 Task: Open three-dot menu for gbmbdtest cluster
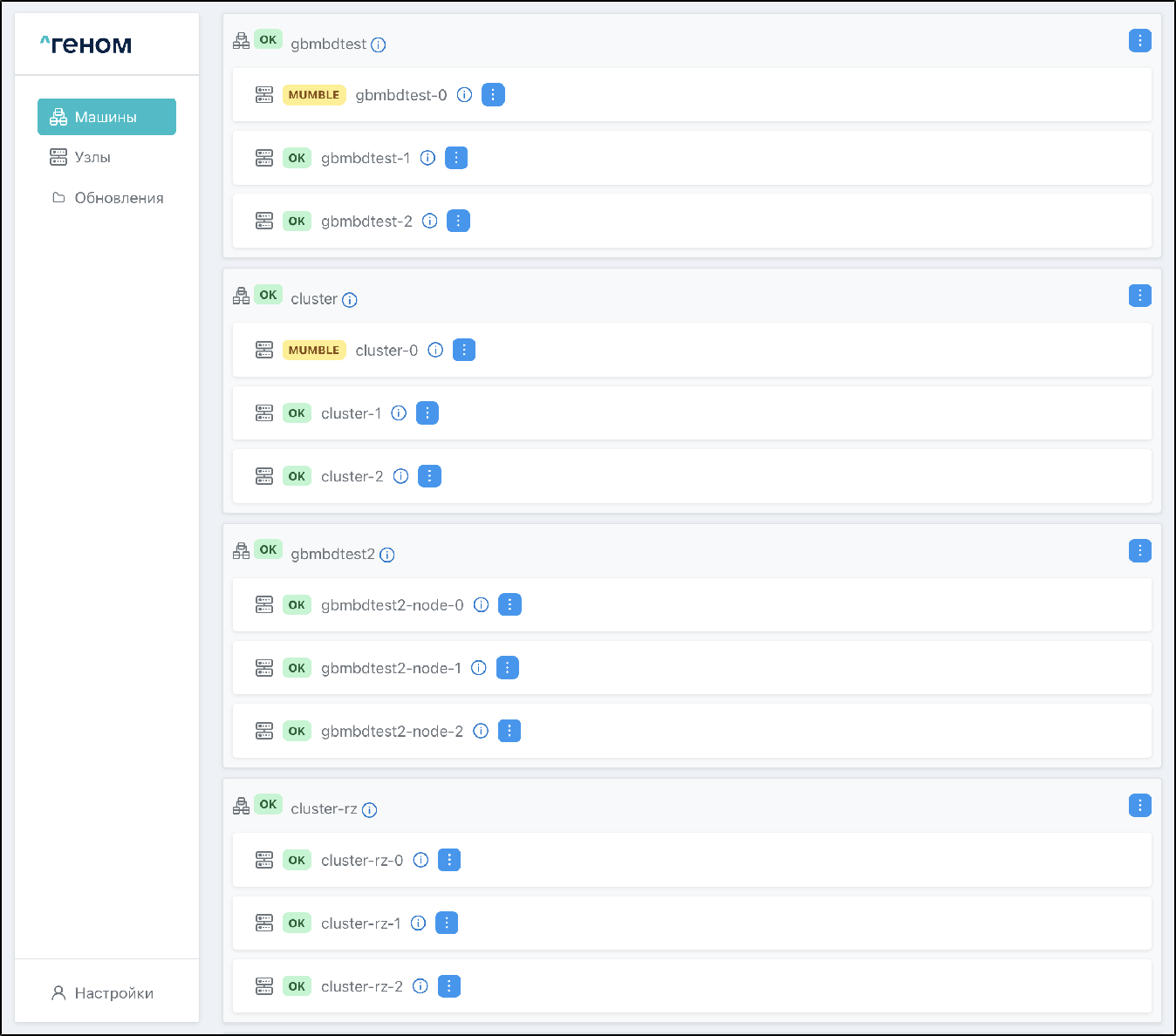coord(1139,41)
